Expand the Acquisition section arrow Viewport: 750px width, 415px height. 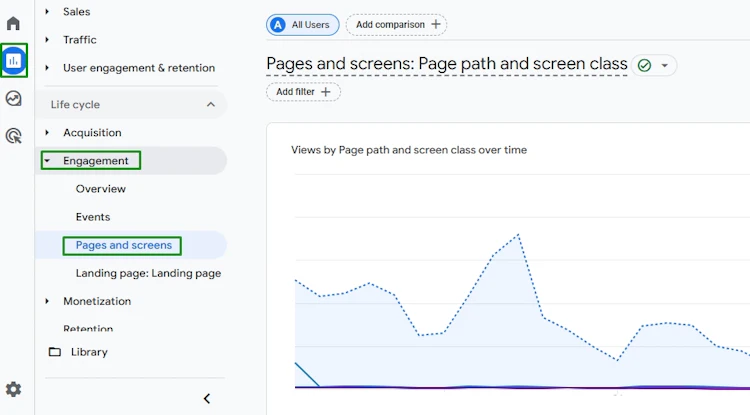47,132
